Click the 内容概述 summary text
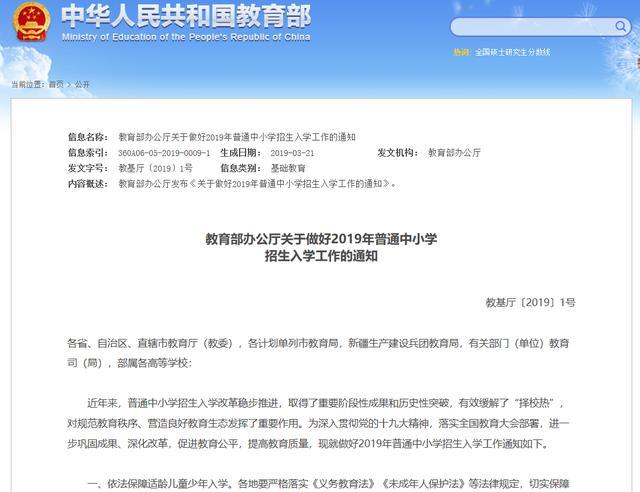The height and width of the screenshot is (492, 640). [257, 184]
